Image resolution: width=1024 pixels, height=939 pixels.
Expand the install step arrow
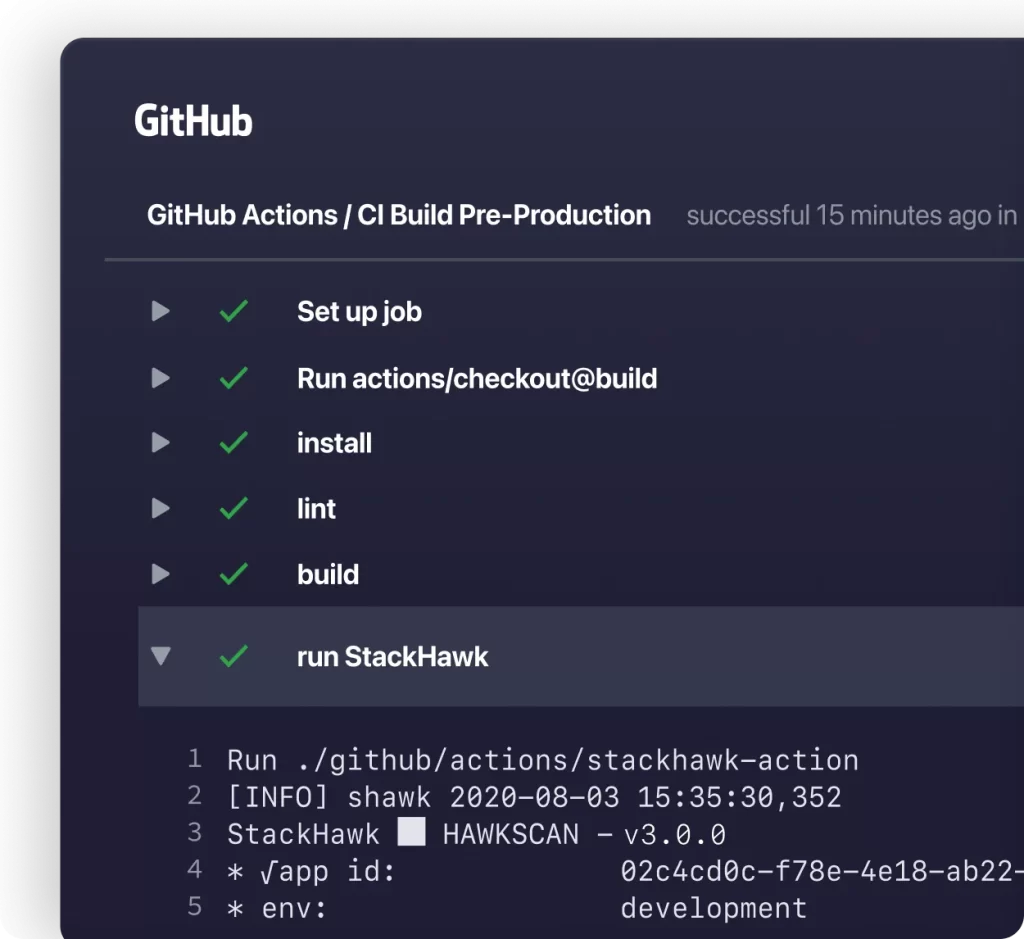coord(160,443)
